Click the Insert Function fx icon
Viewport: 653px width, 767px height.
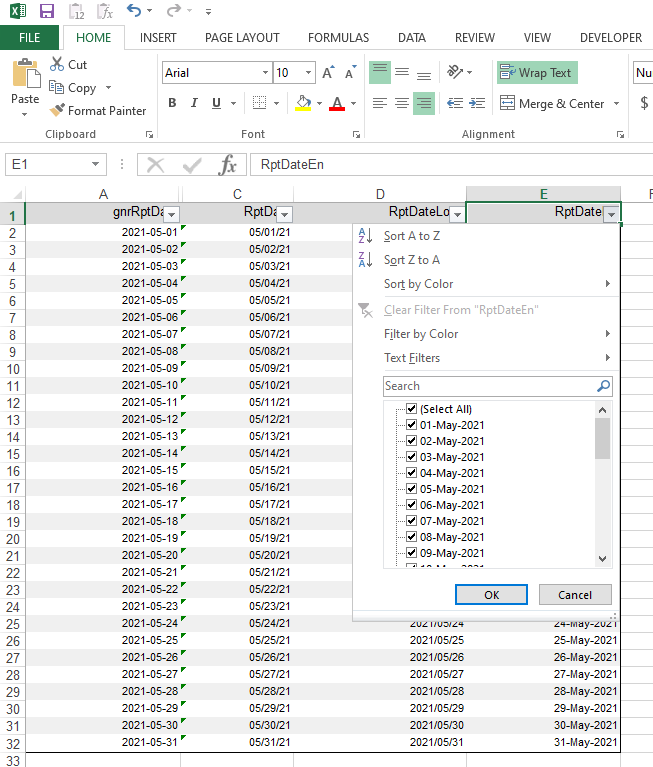227,165
